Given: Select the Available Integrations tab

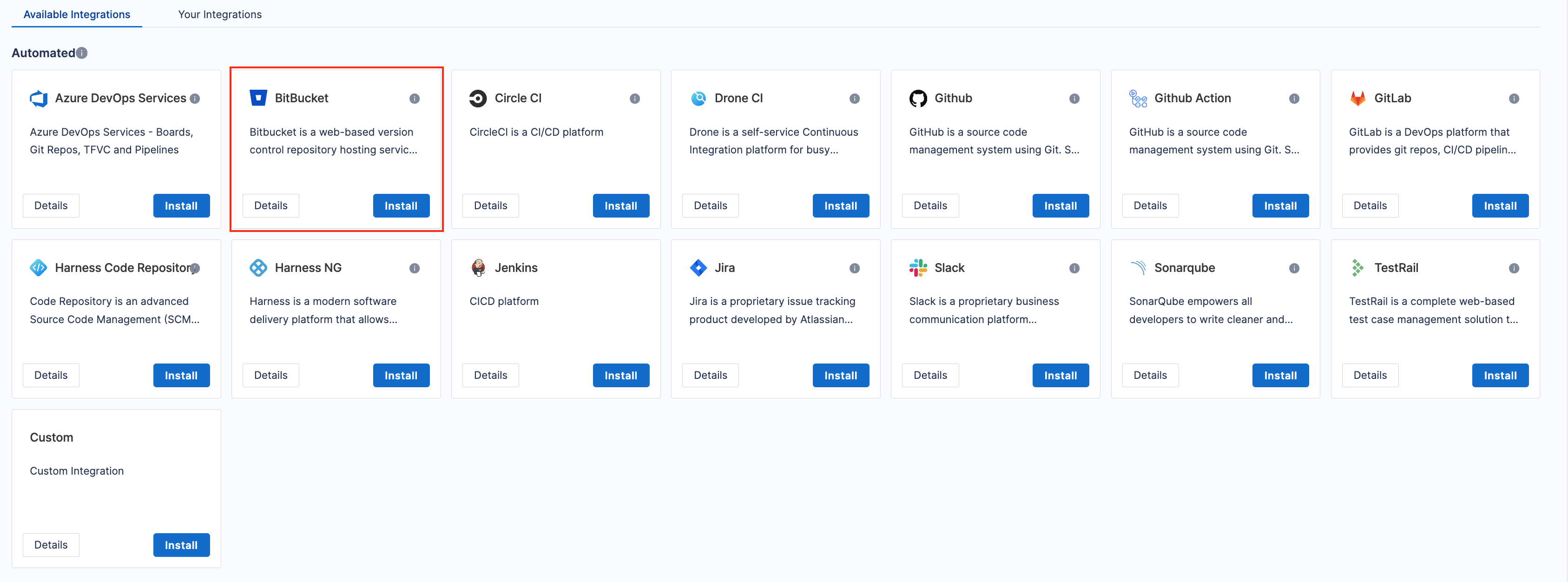Looking at the screenshot, I should pos(76,14).
